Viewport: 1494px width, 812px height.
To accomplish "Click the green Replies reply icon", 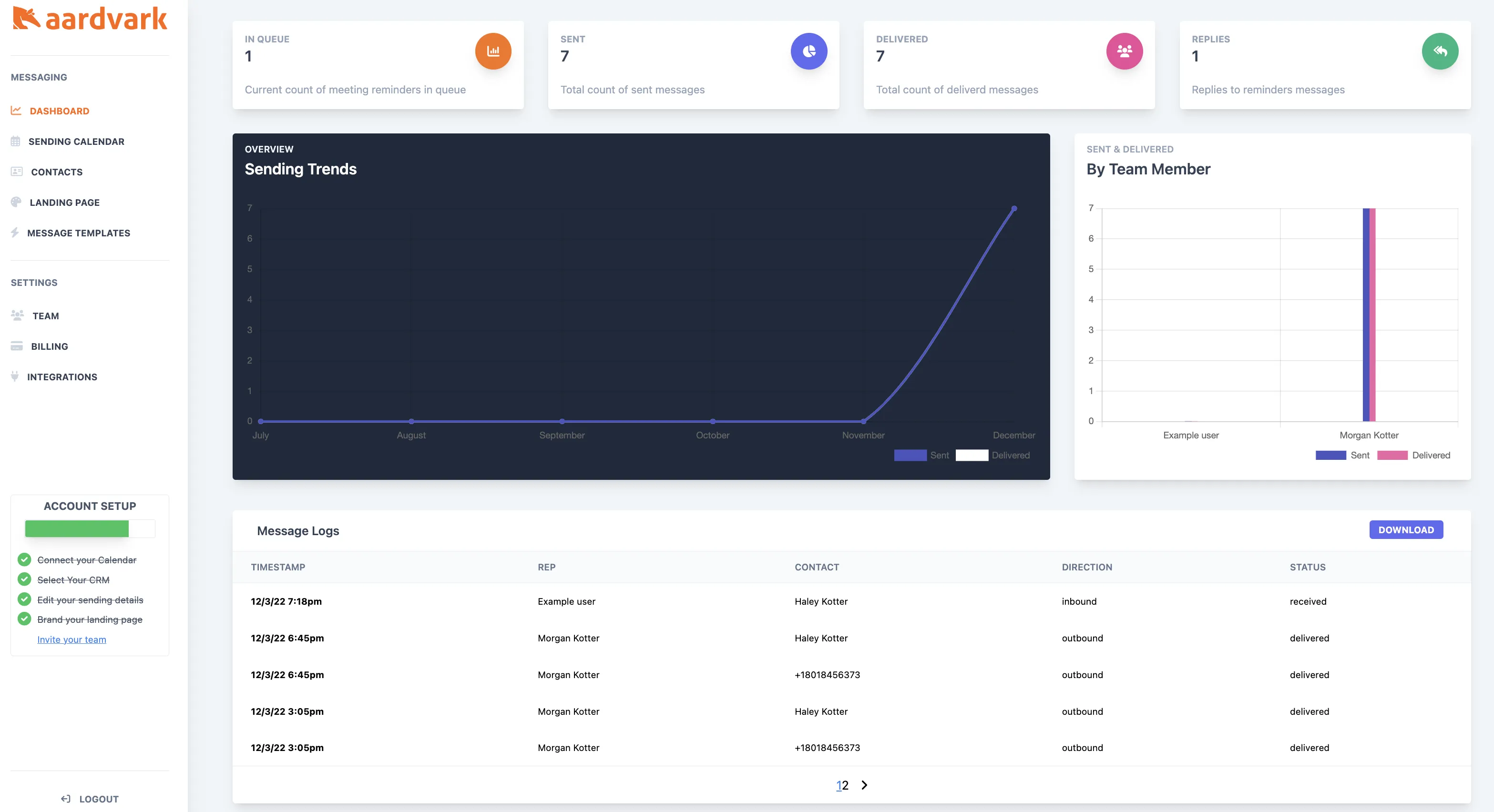I will [1440, 51].
